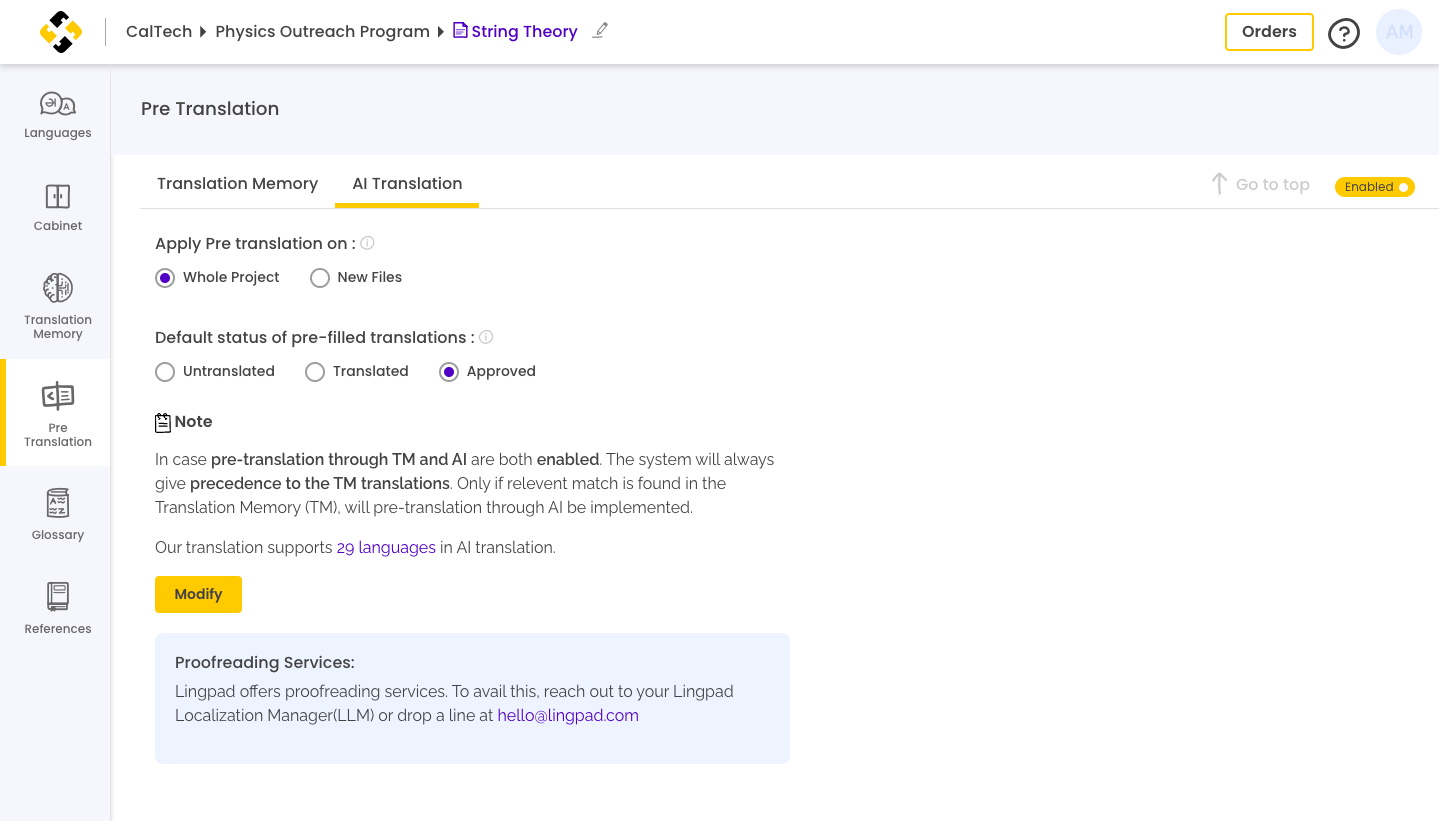Go to Physics Outreach Program breadcrumb
The width and height of the screenshot is (1439, 821).
(x=323, y=32)
